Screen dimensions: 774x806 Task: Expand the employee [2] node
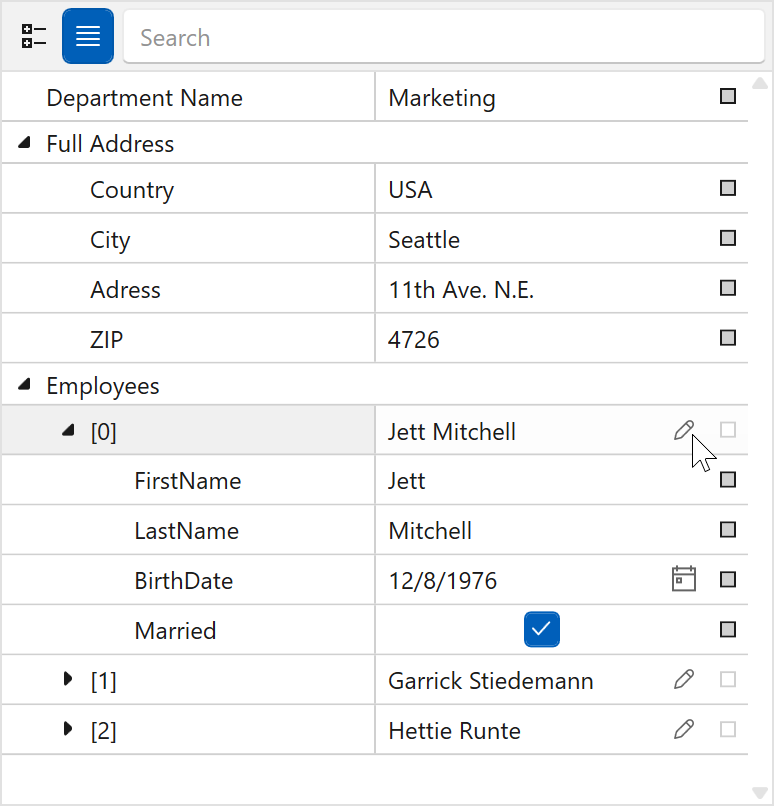(x=68, y=730)
